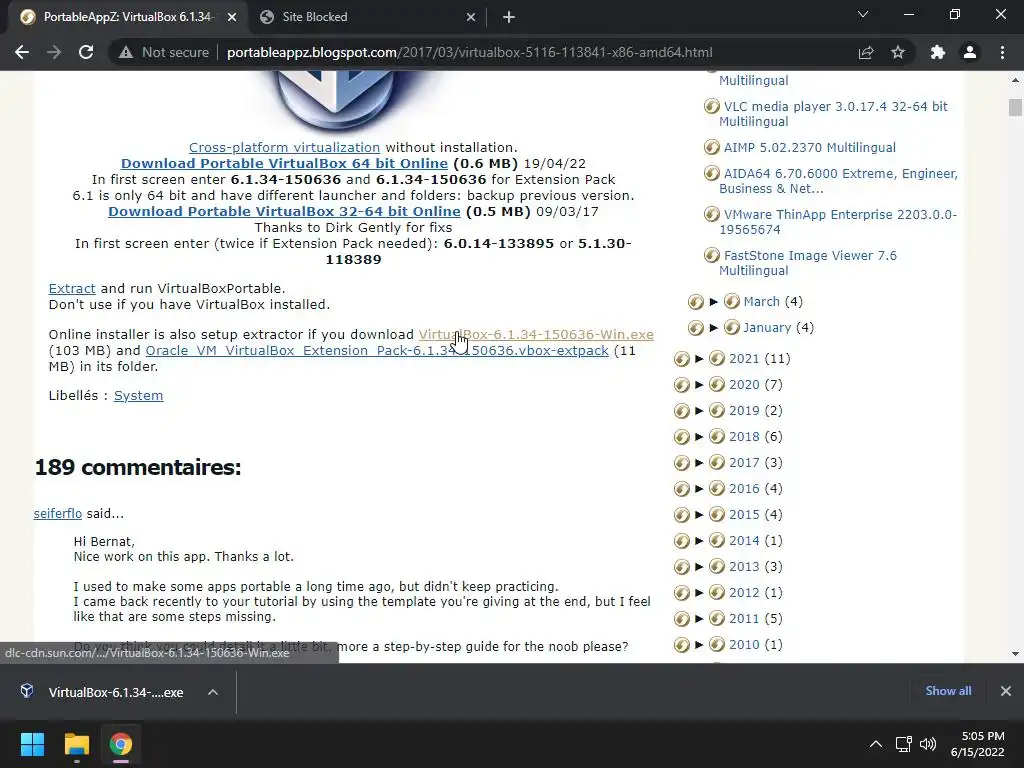Expand March archive arrow
1024x768 pixels.
point(714,302)
